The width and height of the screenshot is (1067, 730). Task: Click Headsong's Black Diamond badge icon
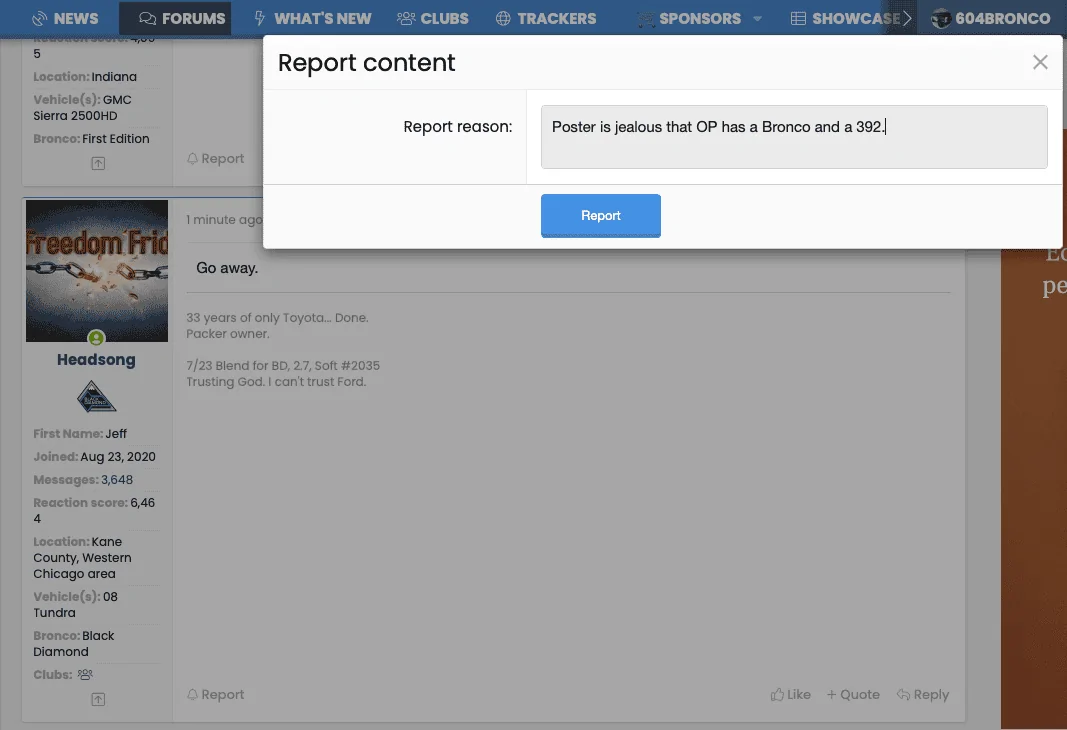(96, 397)
